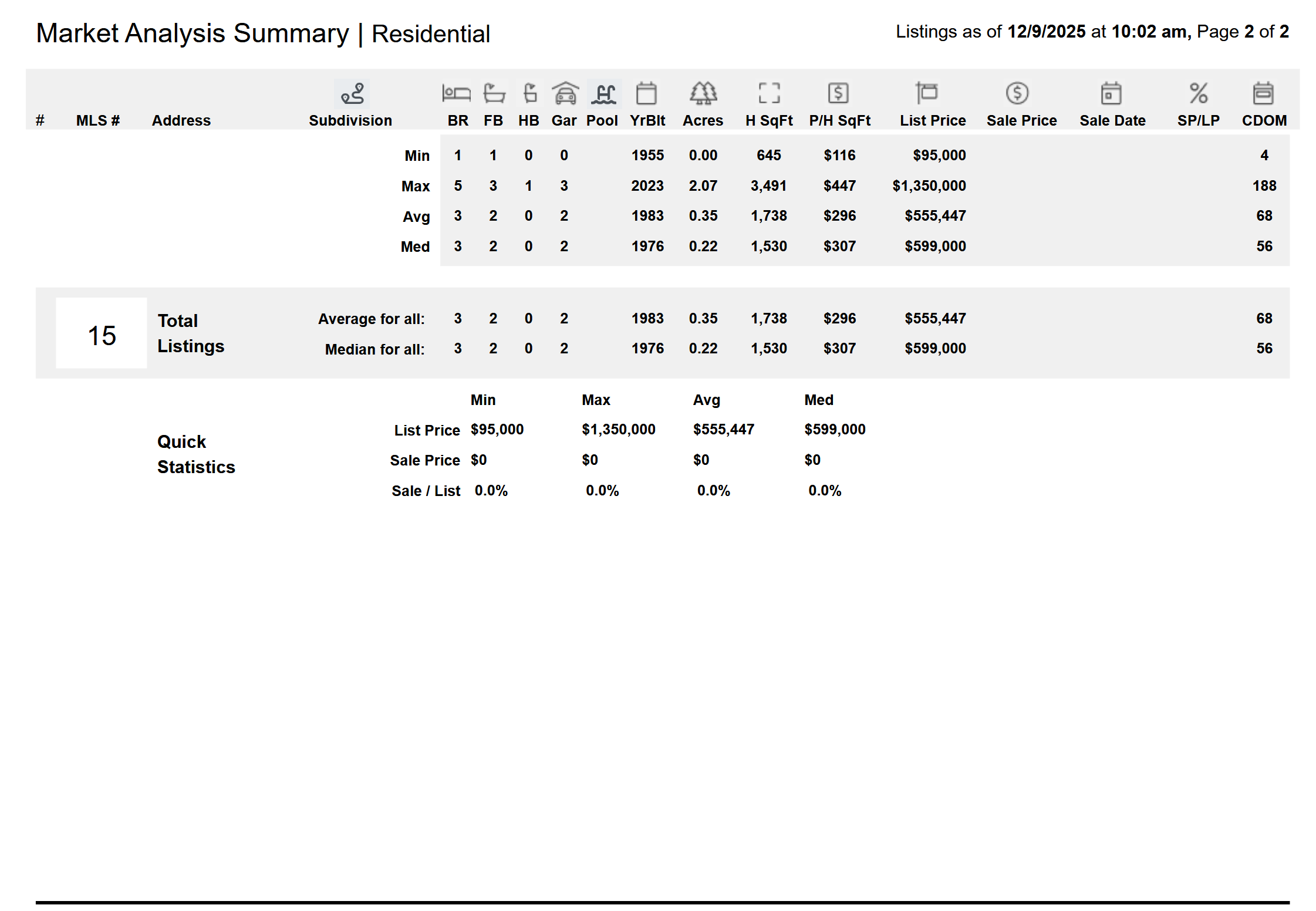Click the MLS # column header

97,120
